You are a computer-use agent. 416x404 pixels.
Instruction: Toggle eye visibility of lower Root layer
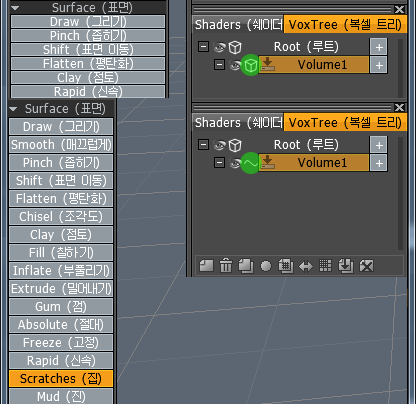coord(219,145)
